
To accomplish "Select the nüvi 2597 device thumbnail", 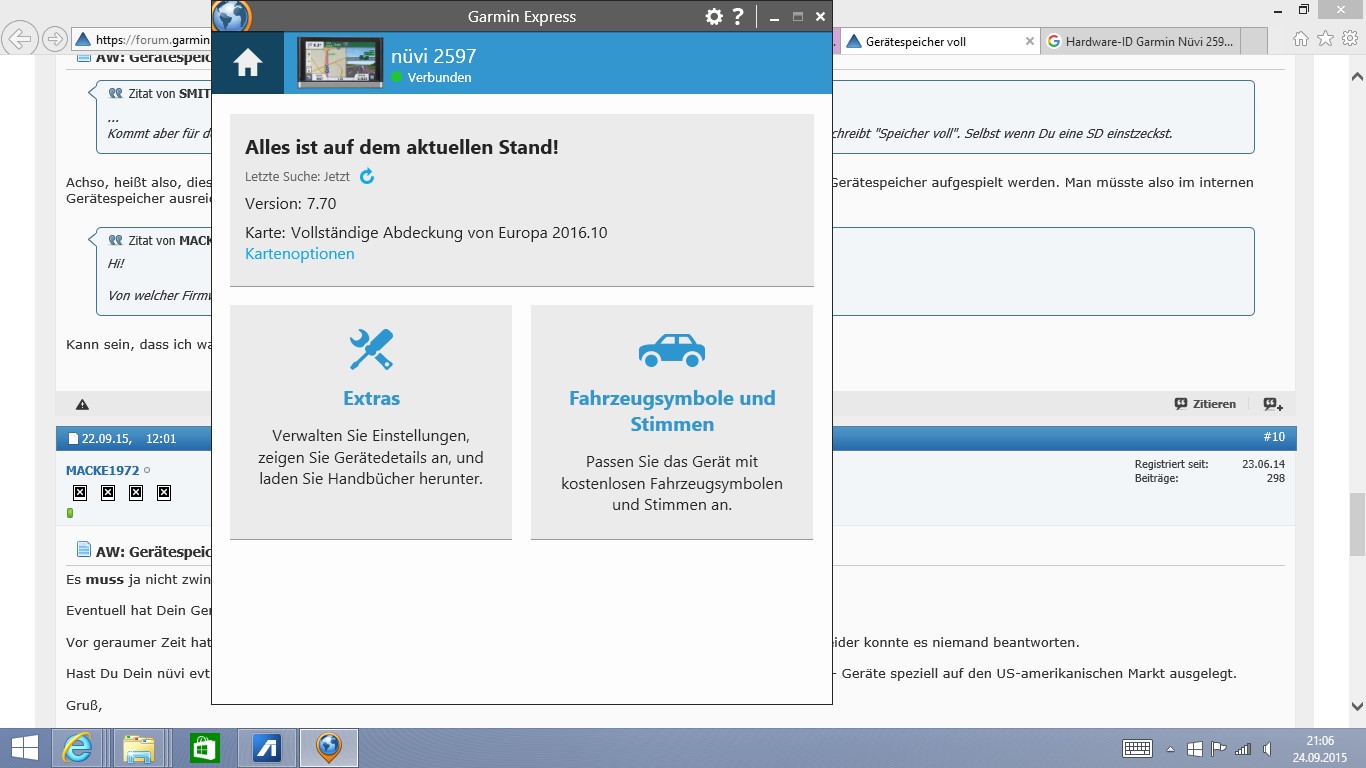I will pos(340,63).
